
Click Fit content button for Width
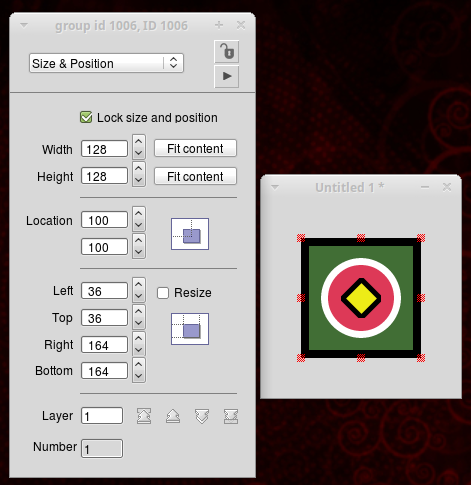point(195,148)
